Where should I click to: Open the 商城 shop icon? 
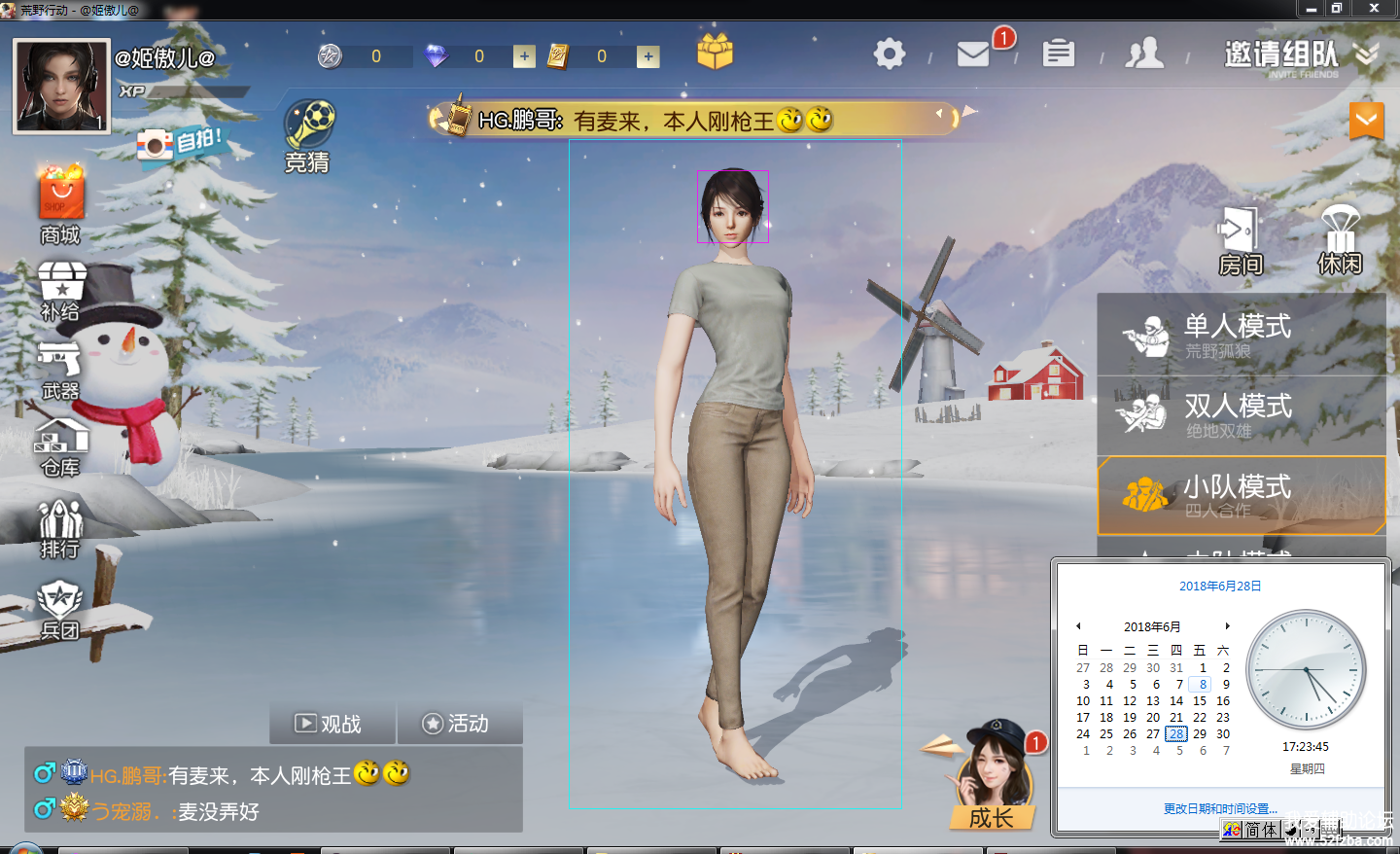click(x=60, y=204)
